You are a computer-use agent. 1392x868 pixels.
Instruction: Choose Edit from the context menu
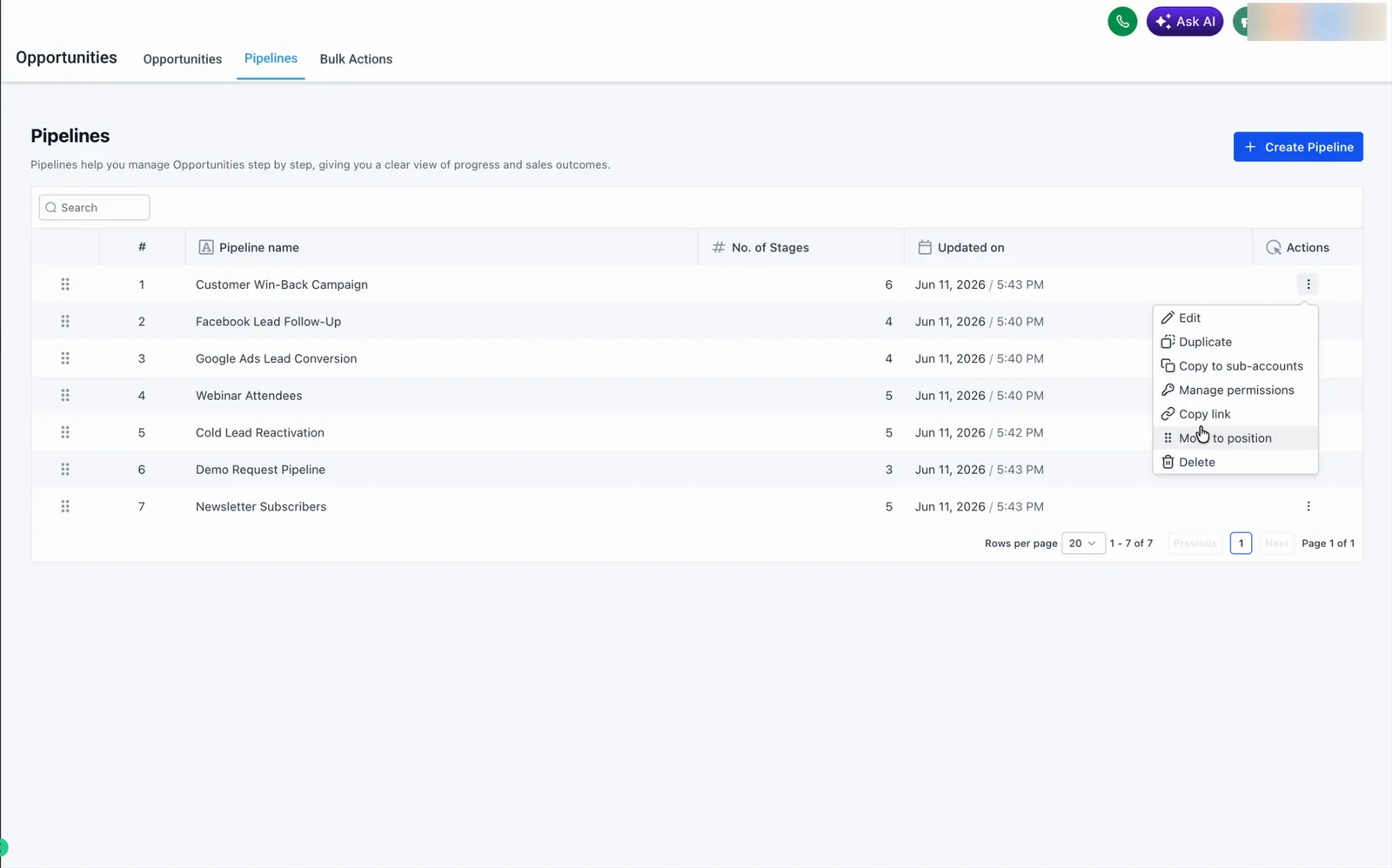pos(1235,318)
